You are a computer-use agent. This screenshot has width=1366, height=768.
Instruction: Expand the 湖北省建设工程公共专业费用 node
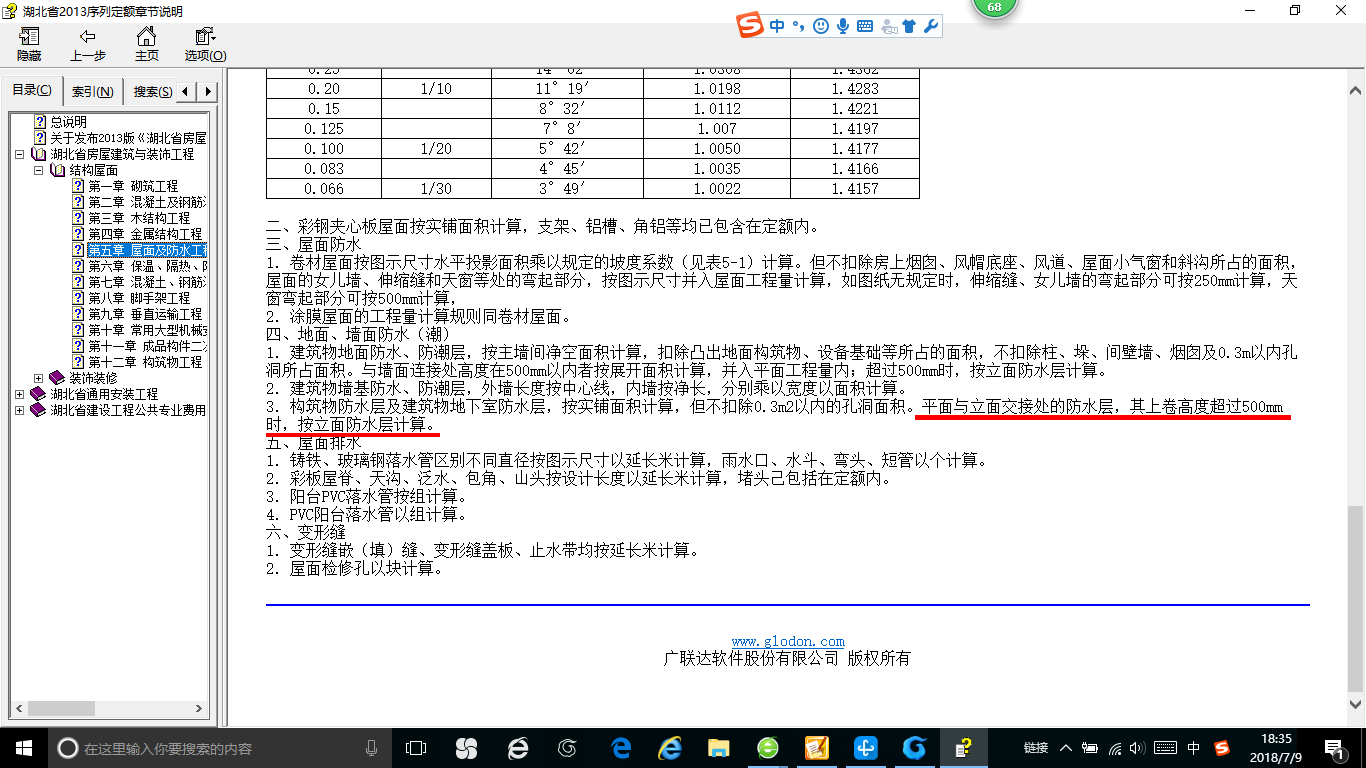coord(21,410)
